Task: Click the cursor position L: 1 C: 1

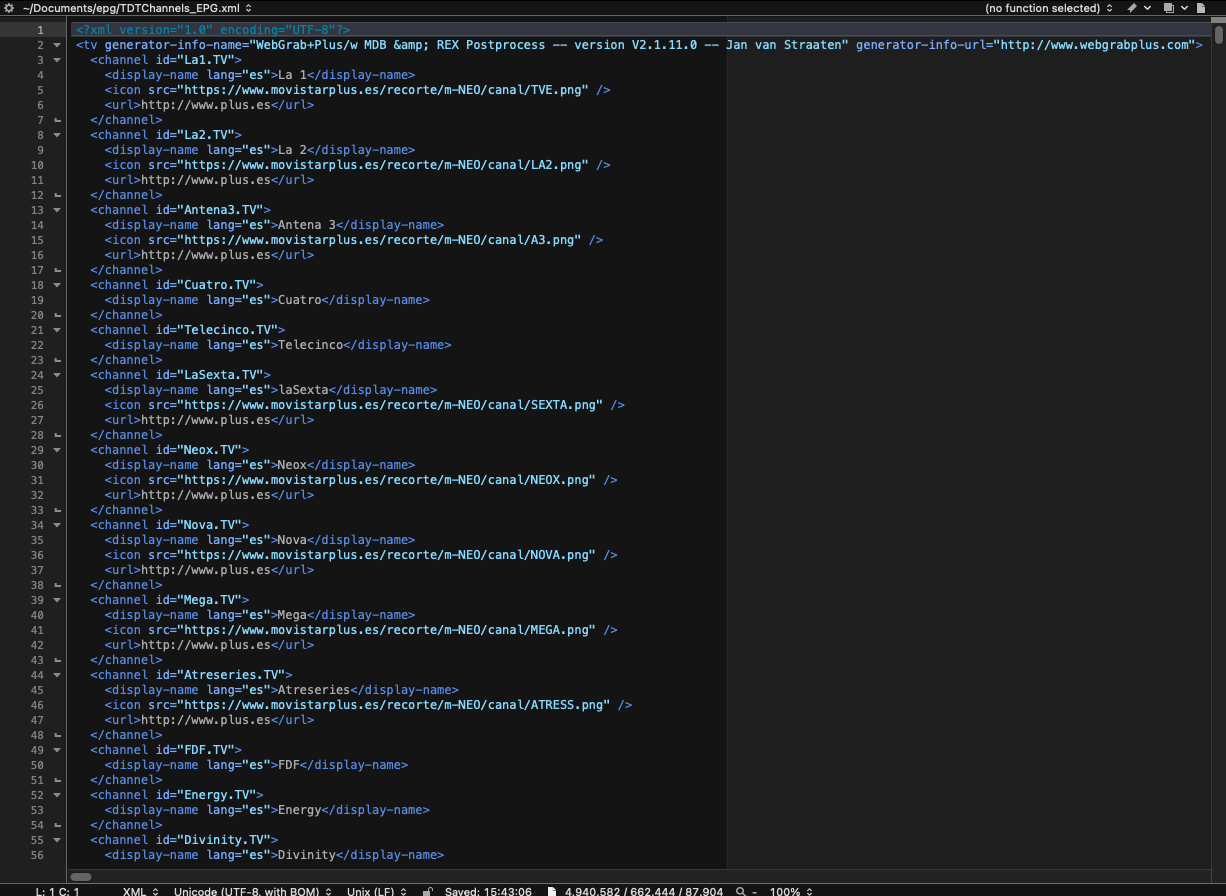Action: [x=57, y=890]
